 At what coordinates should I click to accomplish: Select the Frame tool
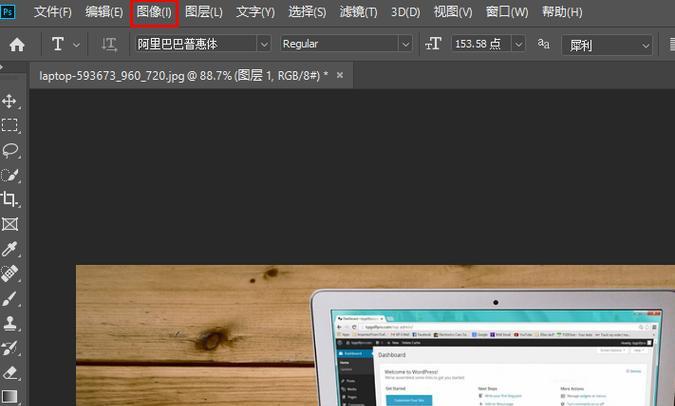point(9,224)
